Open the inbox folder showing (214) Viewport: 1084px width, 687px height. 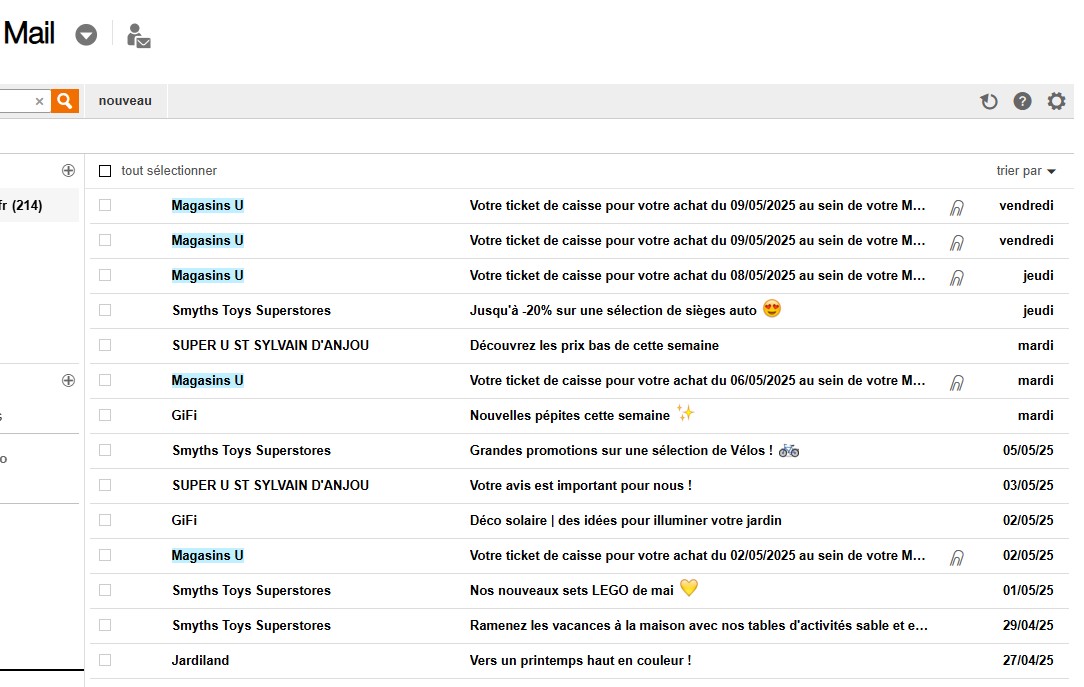pyautogui.click(x=39, y=205)
